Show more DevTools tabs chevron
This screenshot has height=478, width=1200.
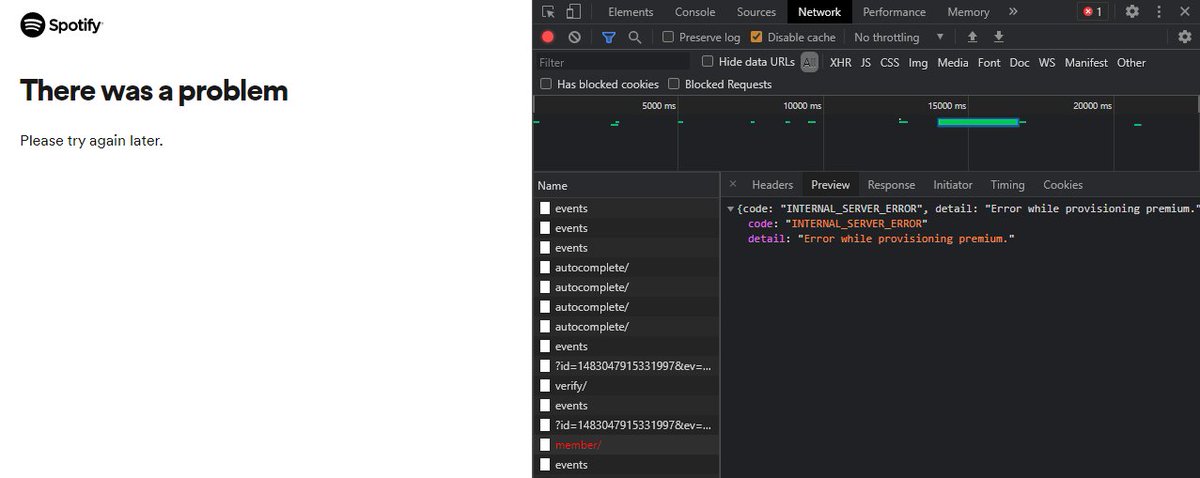coord(1013,12)
